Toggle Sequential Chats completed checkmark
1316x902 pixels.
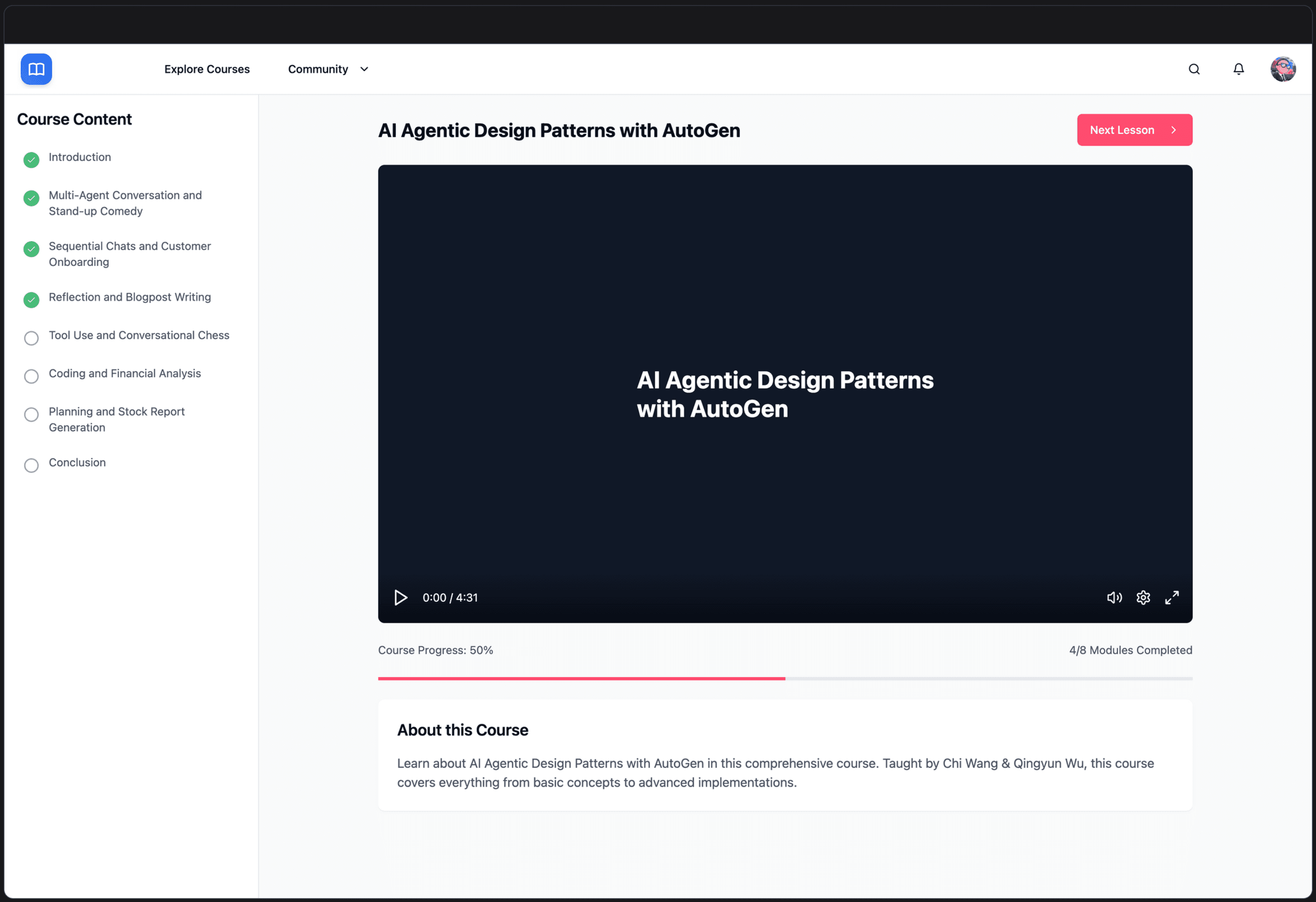click(32, 249)
